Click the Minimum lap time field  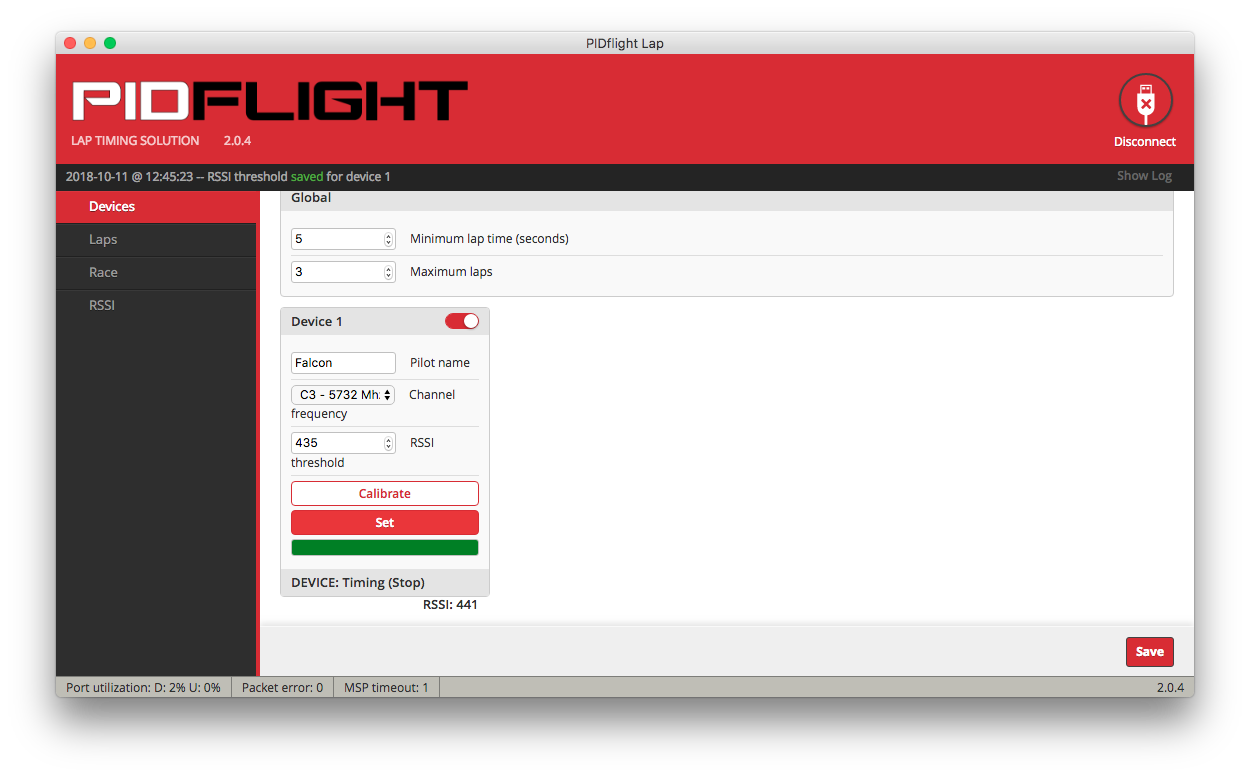pyautogui.click(x=336, y=240)
